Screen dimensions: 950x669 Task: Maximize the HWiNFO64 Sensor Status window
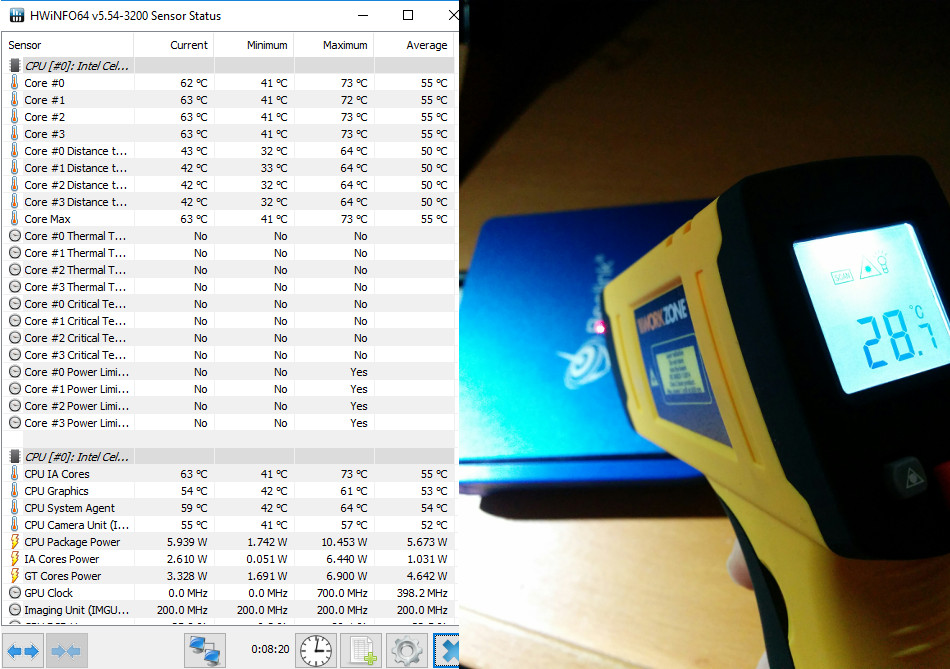point(408,15)
